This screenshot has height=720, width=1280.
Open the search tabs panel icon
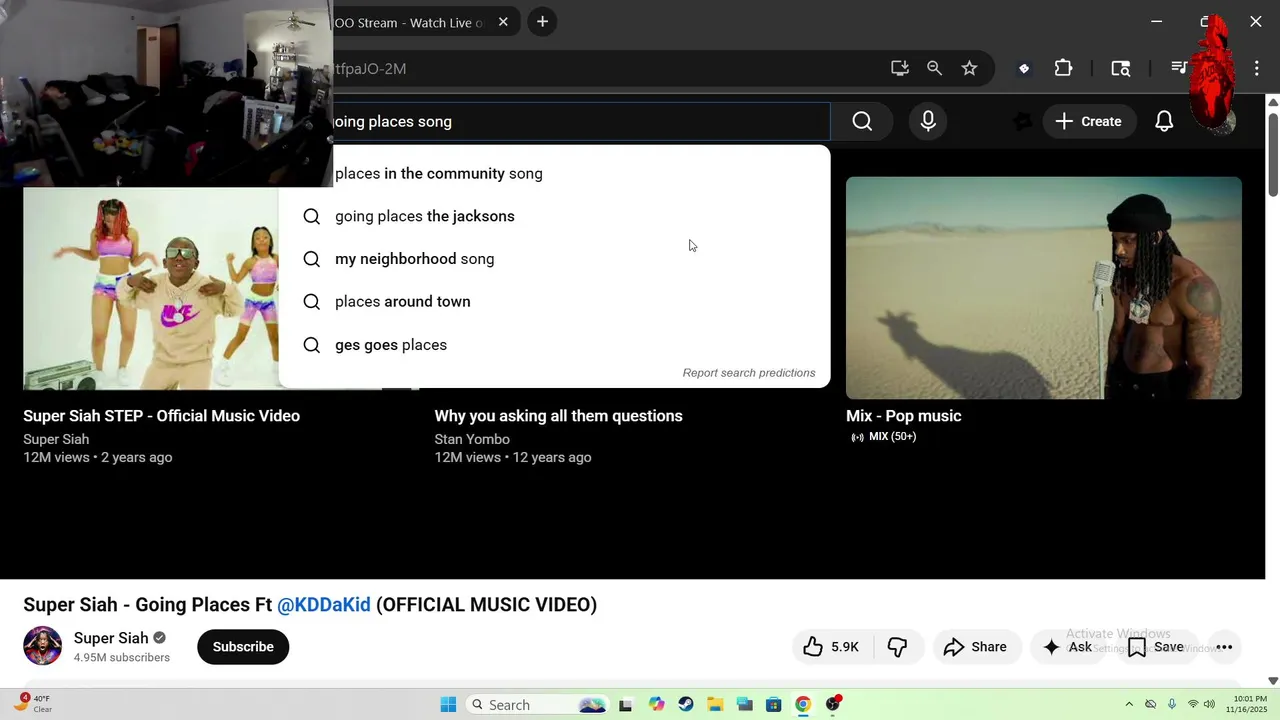click(x=1121, y=68)
